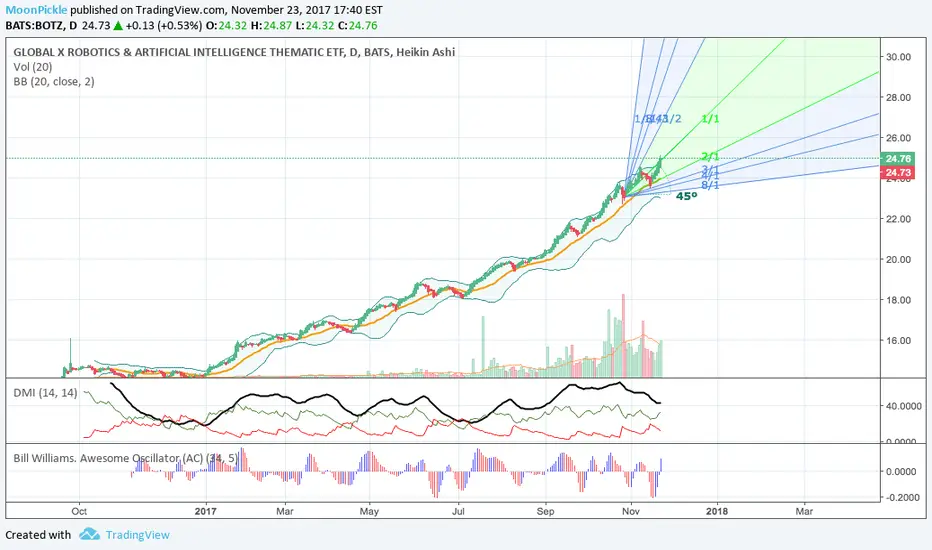Click the 30.00 price axis label
The image size is (932, 550).
(898, 57)
